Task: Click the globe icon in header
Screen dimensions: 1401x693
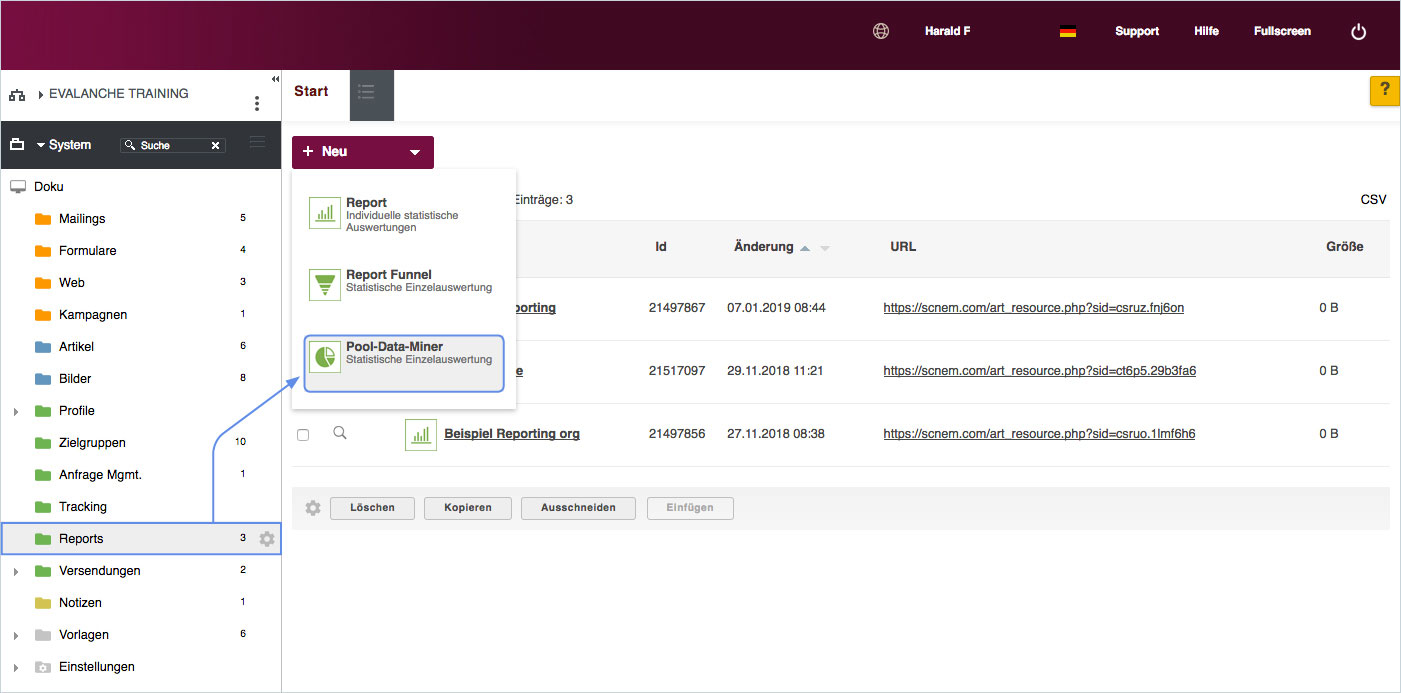Action: click(881, 31)
